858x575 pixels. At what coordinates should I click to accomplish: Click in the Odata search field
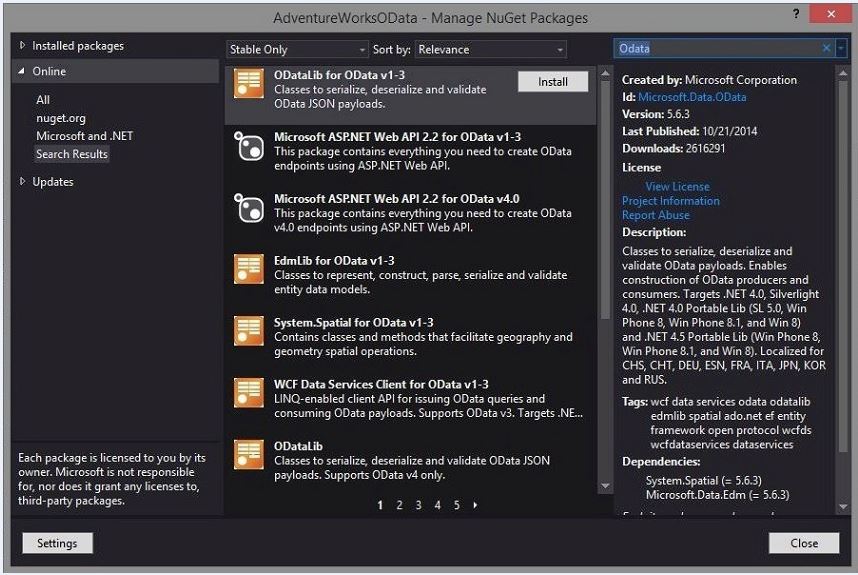(717, 49)
